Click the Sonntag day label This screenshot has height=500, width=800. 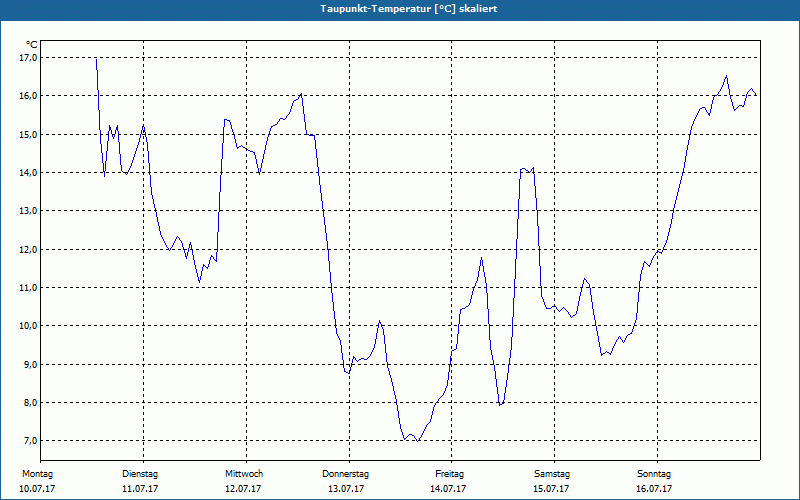[x=654, y=474]
